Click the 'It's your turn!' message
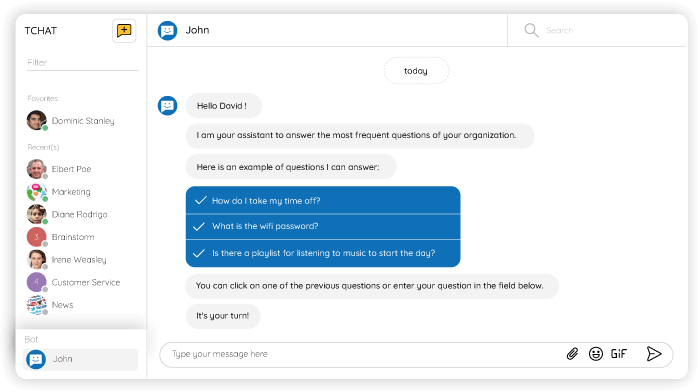 tap(223, 316)
